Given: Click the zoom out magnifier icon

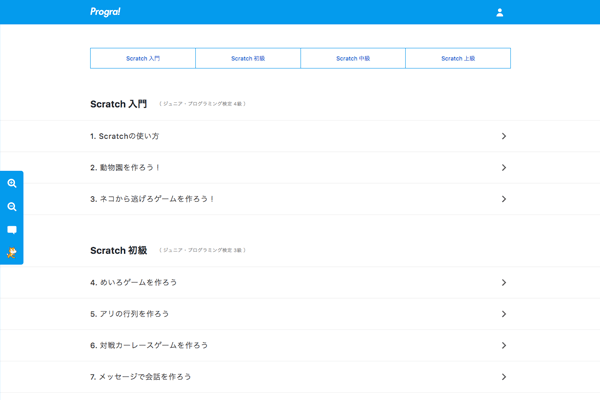Looking at the screenshot, I should (x=12, y=207).
